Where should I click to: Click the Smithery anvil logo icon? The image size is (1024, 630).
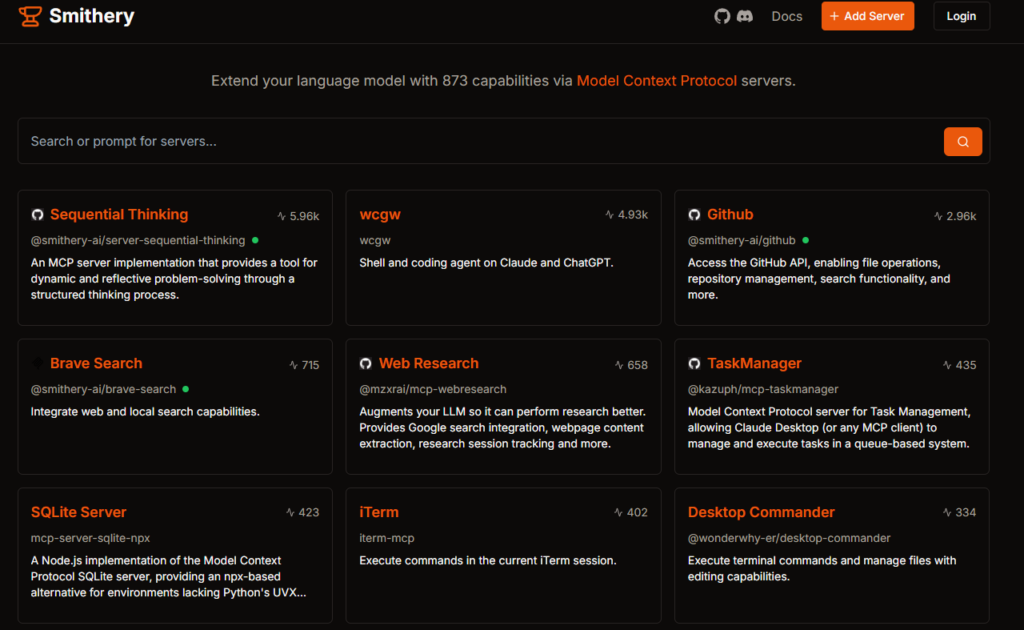tap(30, 16)
